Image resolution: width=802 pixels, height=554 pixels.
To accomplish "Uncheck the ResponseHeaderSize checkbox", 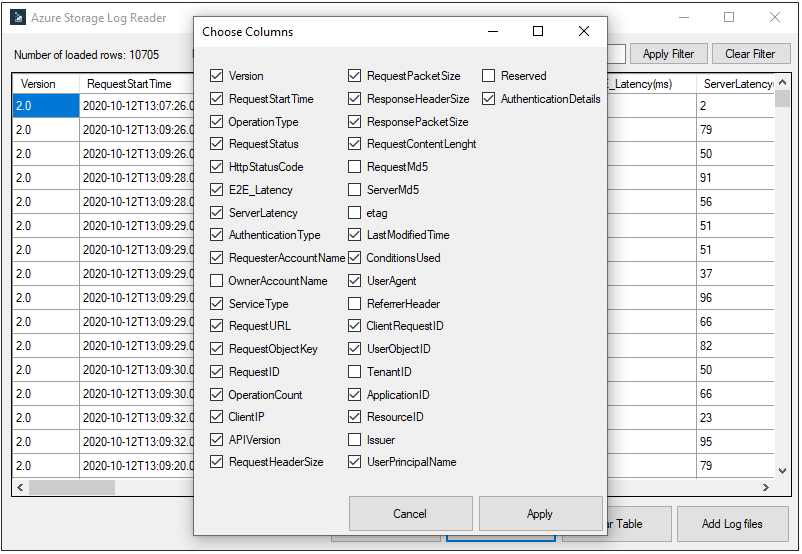I will pos(354,99).
